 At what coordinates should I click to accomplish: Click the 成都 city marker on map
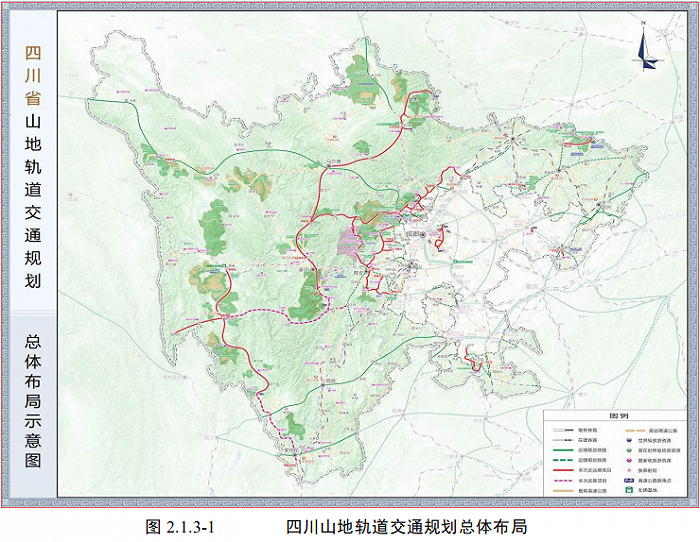[424, 236]
